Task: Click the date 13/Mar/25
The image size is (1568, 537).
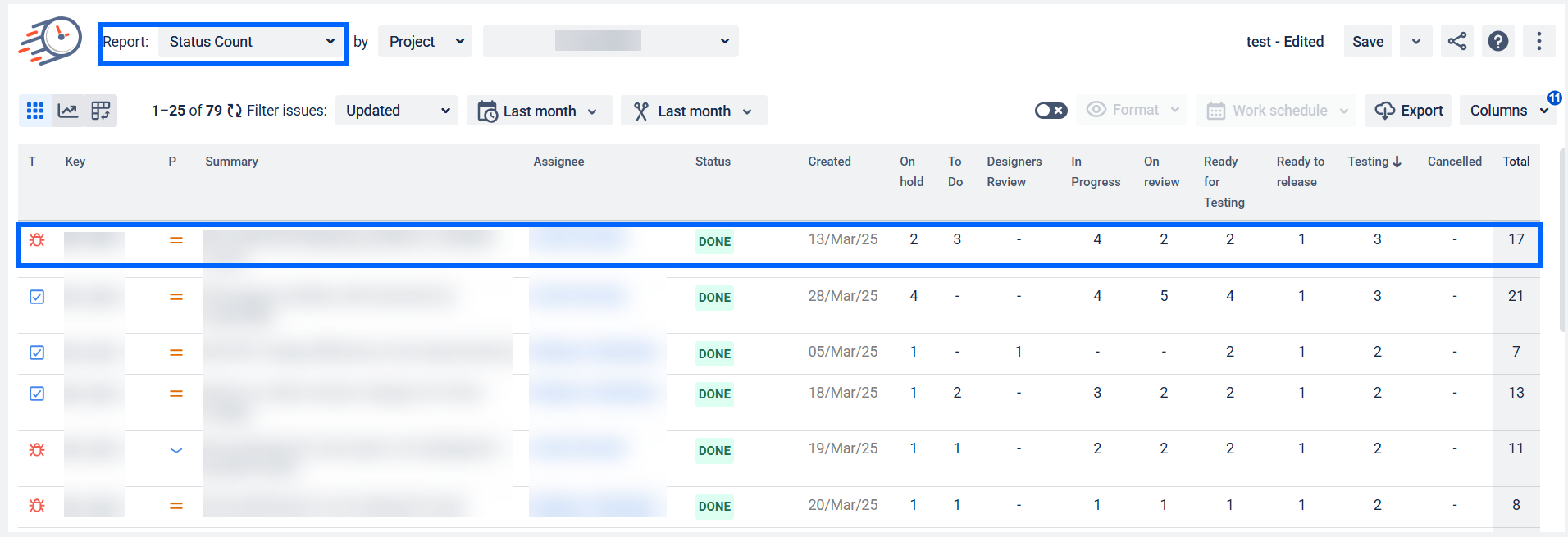Action: coord(843,239)
